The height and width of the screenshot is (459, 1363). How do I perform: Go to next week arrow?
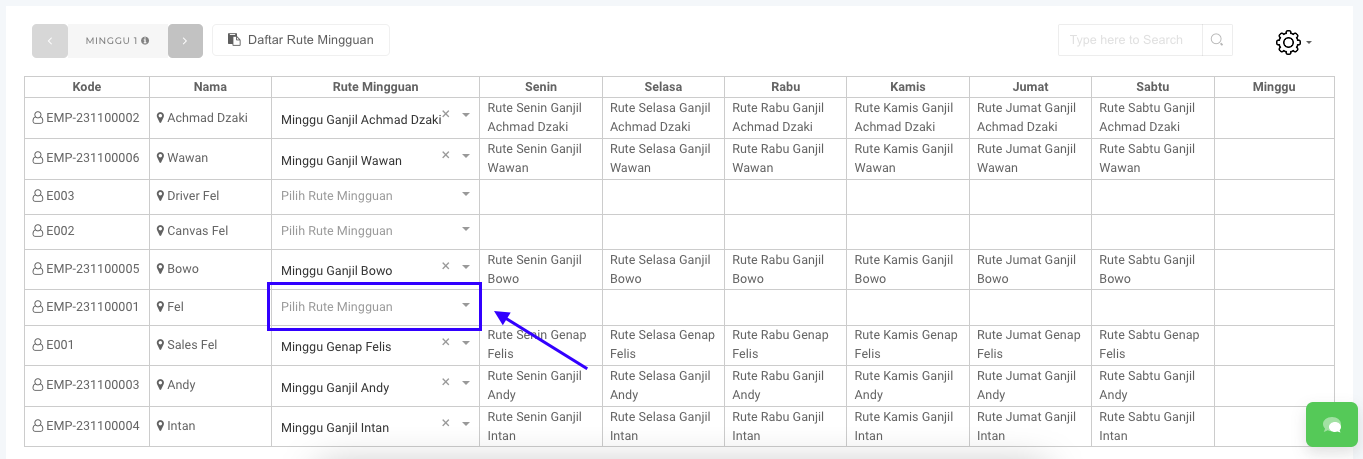click(185, 41)
